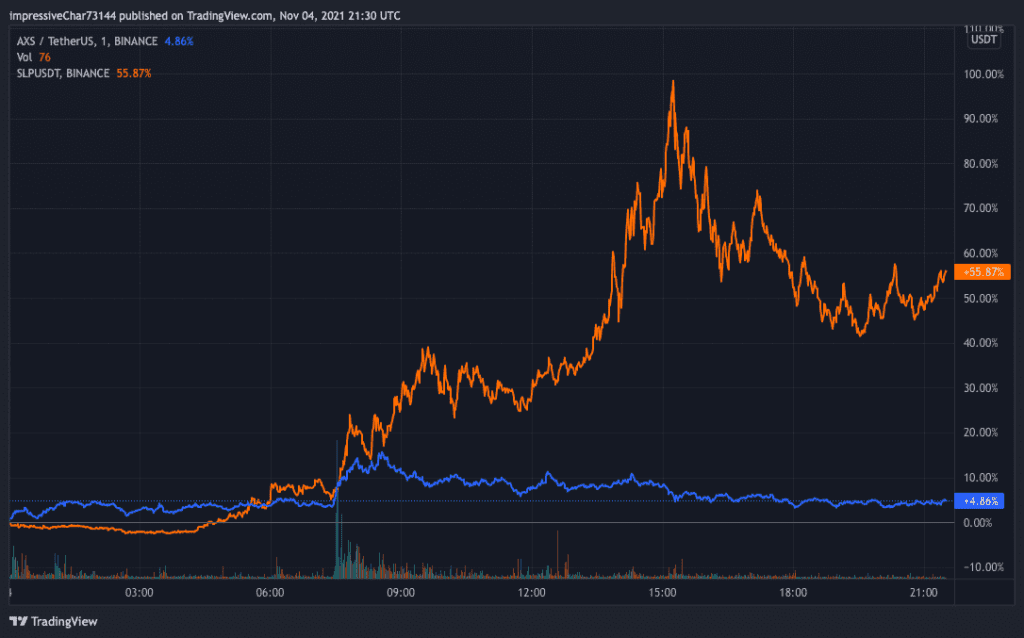1024x638 pixels.
Task: Click the orange SLP line's highest peak
Action: pos(673,82)
